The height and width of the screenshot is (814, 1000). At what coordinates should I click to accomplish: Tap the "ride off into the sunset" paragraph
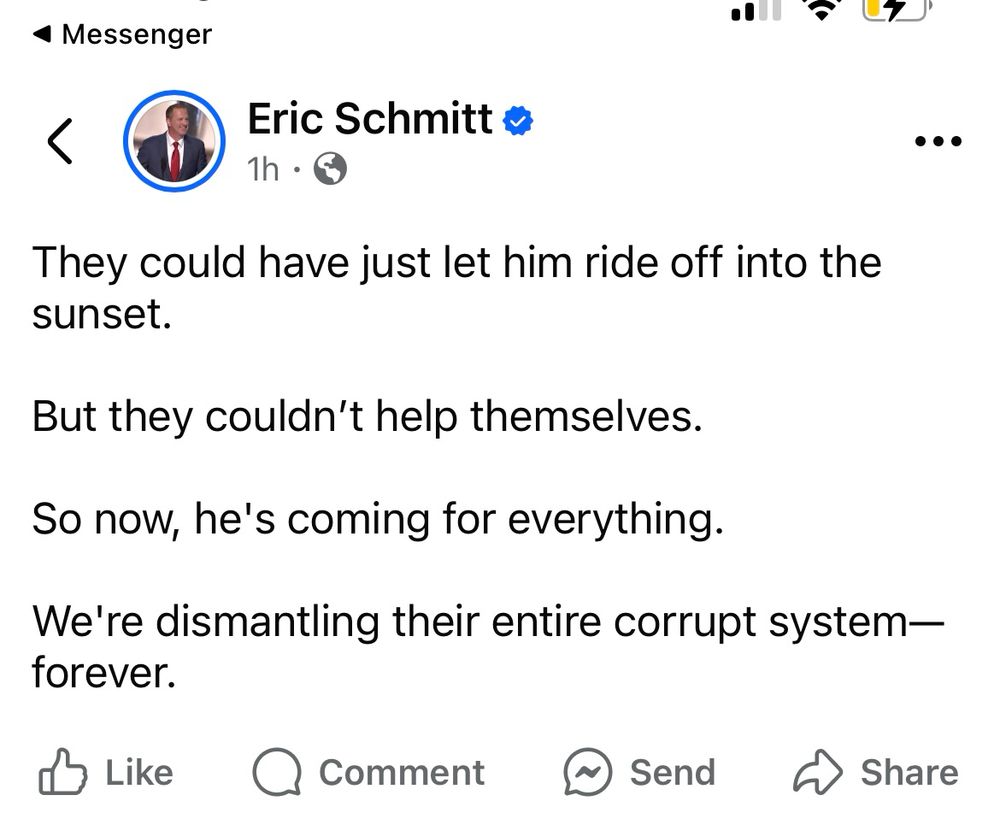[x=456, y=288]
